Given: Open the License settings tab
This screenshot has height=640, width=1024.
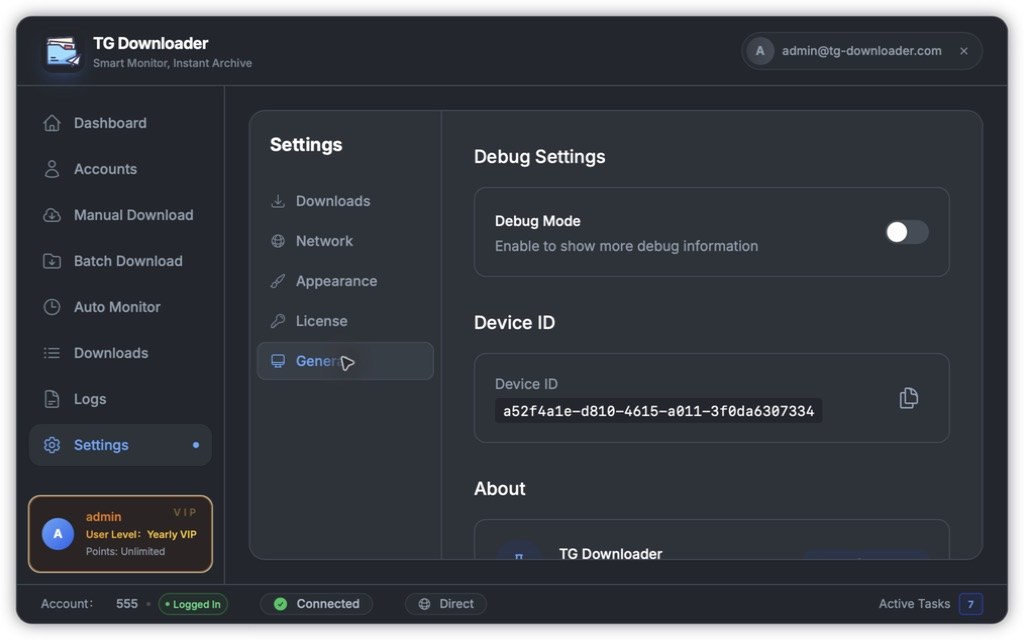Looking at the screenshot, I should coord(345,321).
